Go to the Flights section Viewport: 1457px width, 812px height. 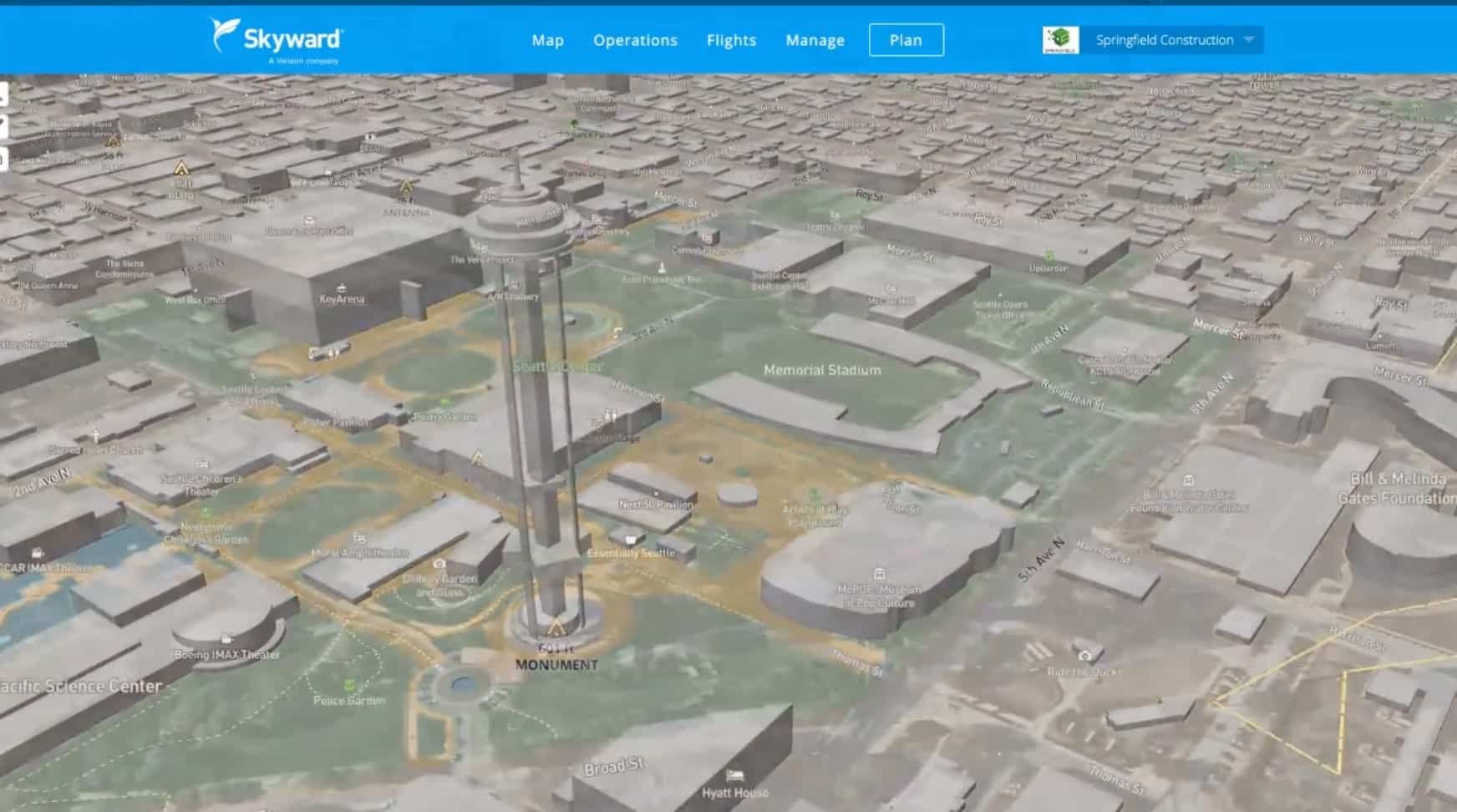(731, 40)
